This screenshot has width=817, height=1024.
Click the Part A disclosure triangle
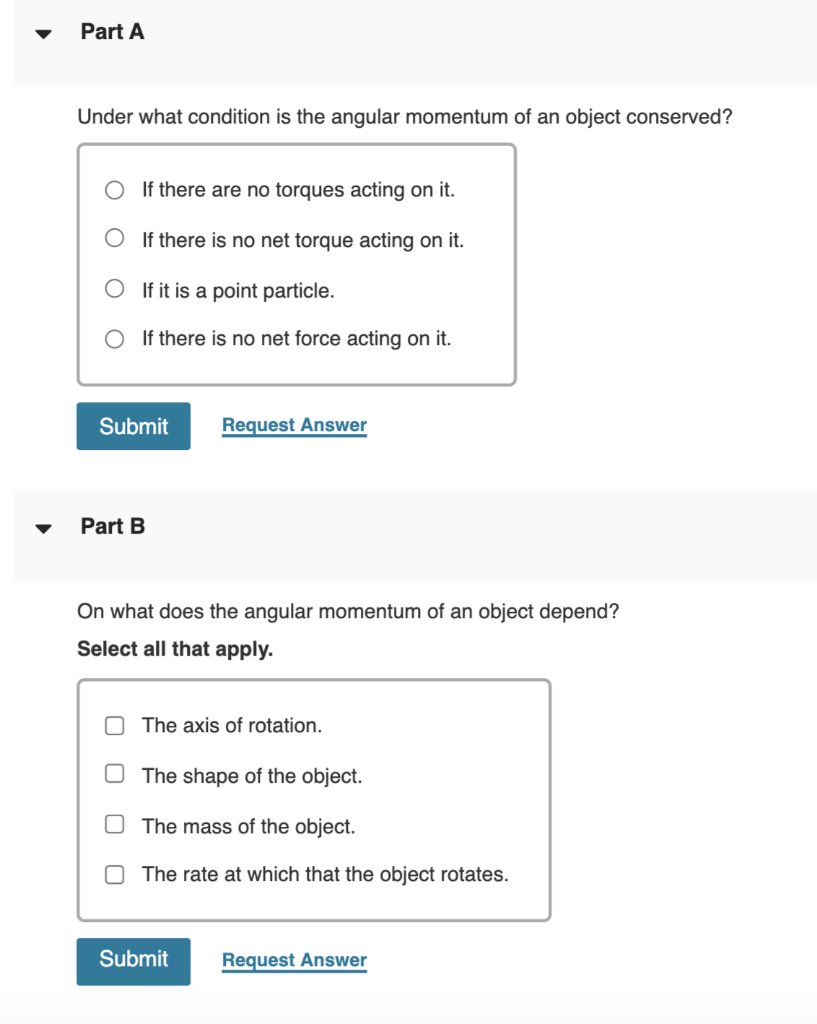pos(42,32)
